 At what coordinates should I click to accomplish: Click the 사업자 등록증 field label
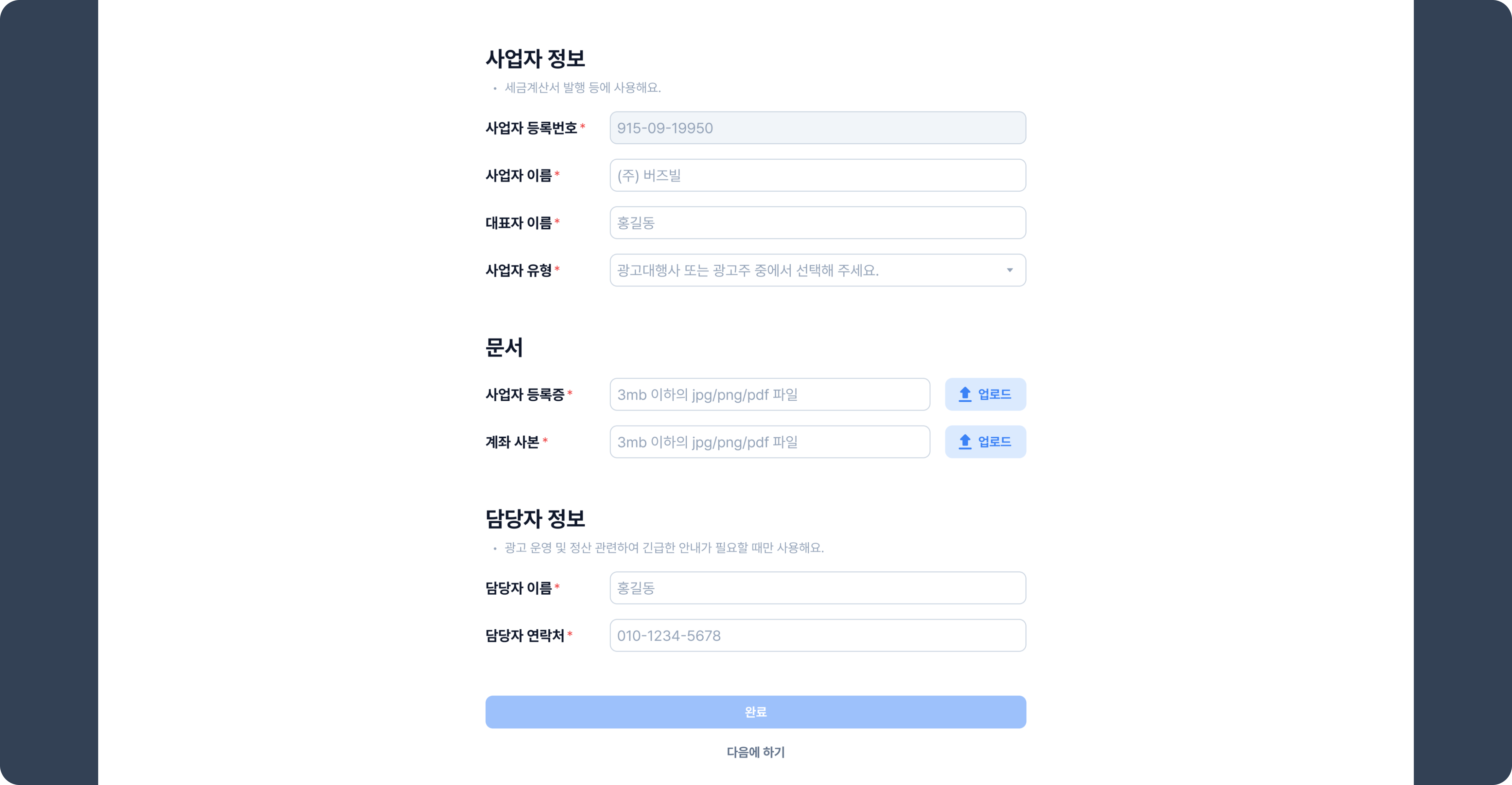coord(525,394)
